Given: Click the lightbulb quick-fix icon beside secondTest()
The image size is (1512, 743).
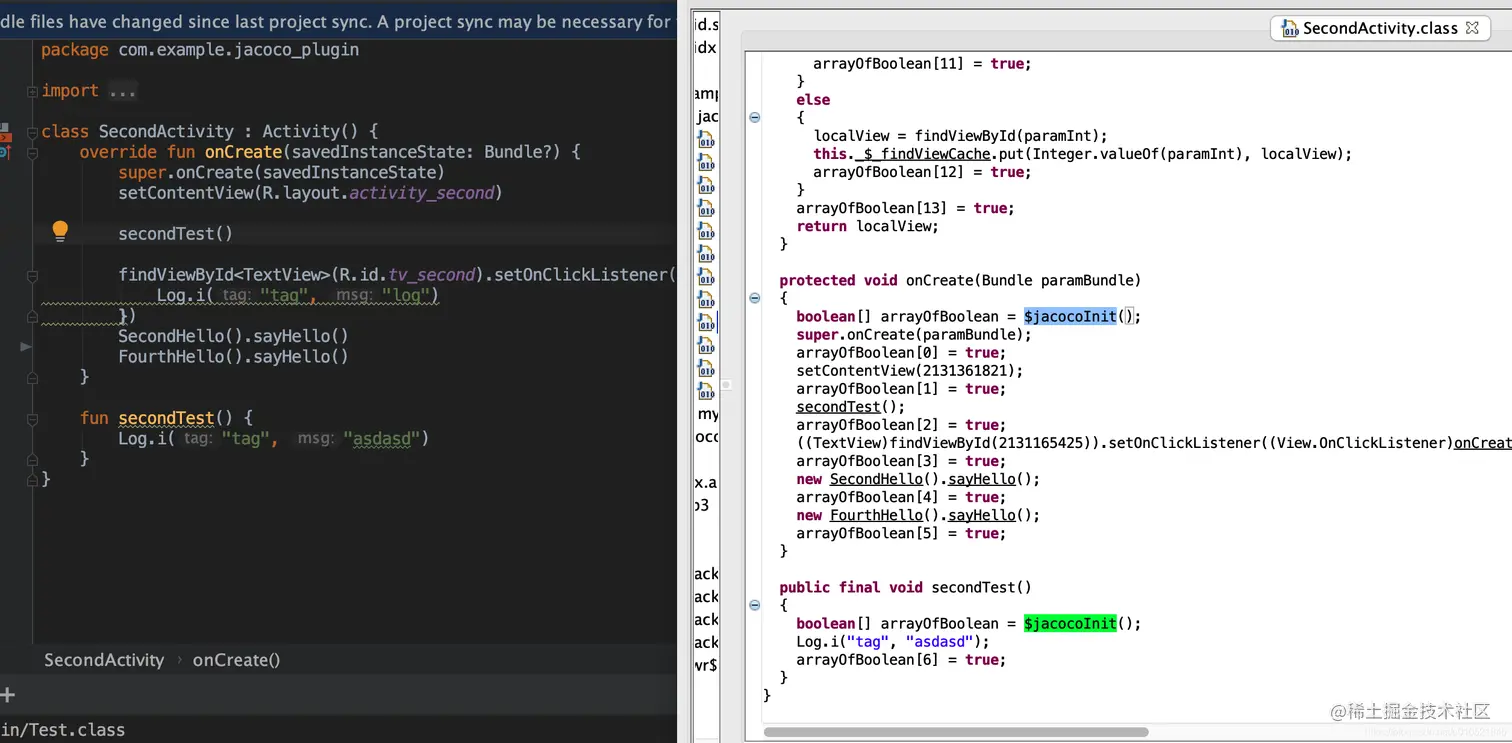Looking at the screenshot, I should (x=60, y=231).
